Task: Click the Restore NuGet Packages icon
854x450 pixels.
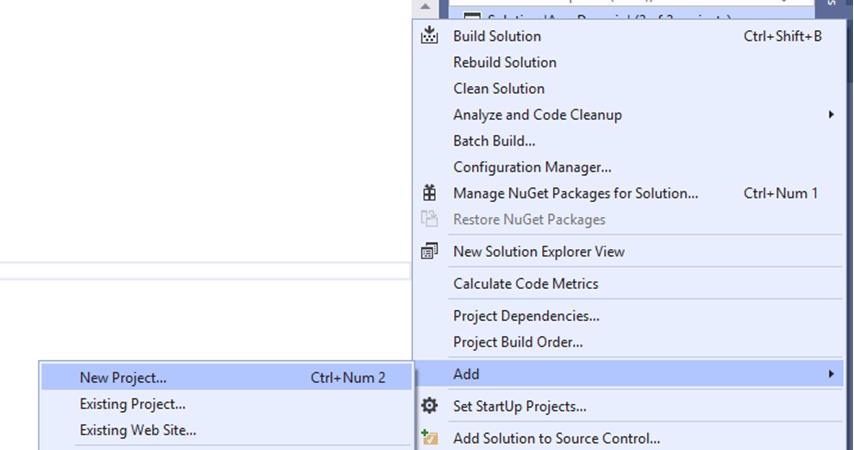Action: (x=430, y=219)
